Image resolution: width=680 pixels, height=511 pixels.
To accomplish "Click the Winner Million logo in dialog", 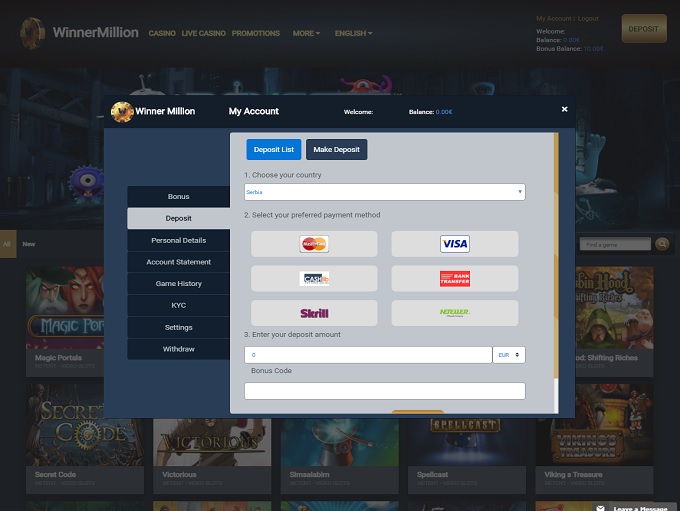I will (122, 112).
